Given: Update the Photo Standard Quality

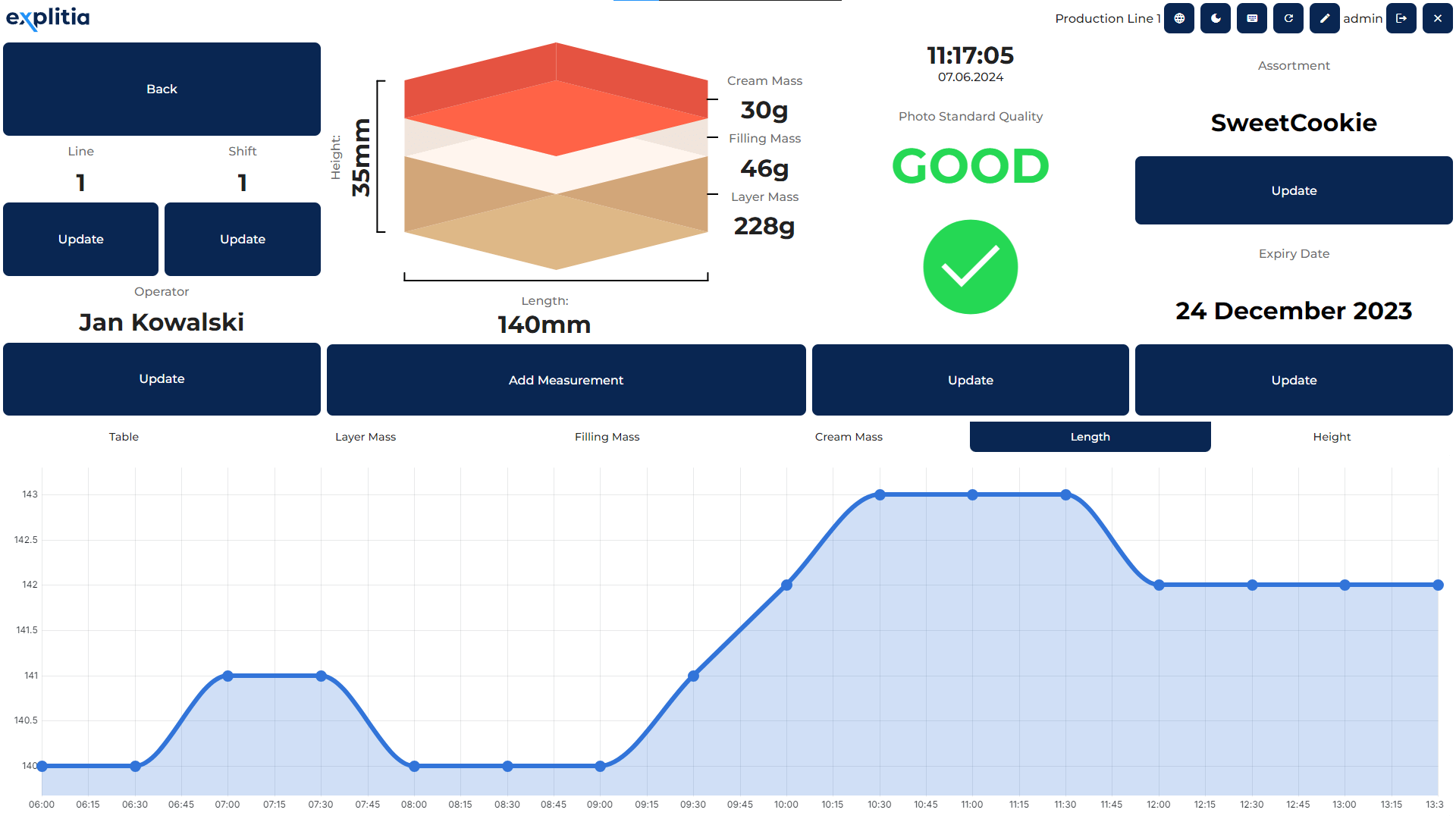Looking at the screenshot, I should pos(971,380).
